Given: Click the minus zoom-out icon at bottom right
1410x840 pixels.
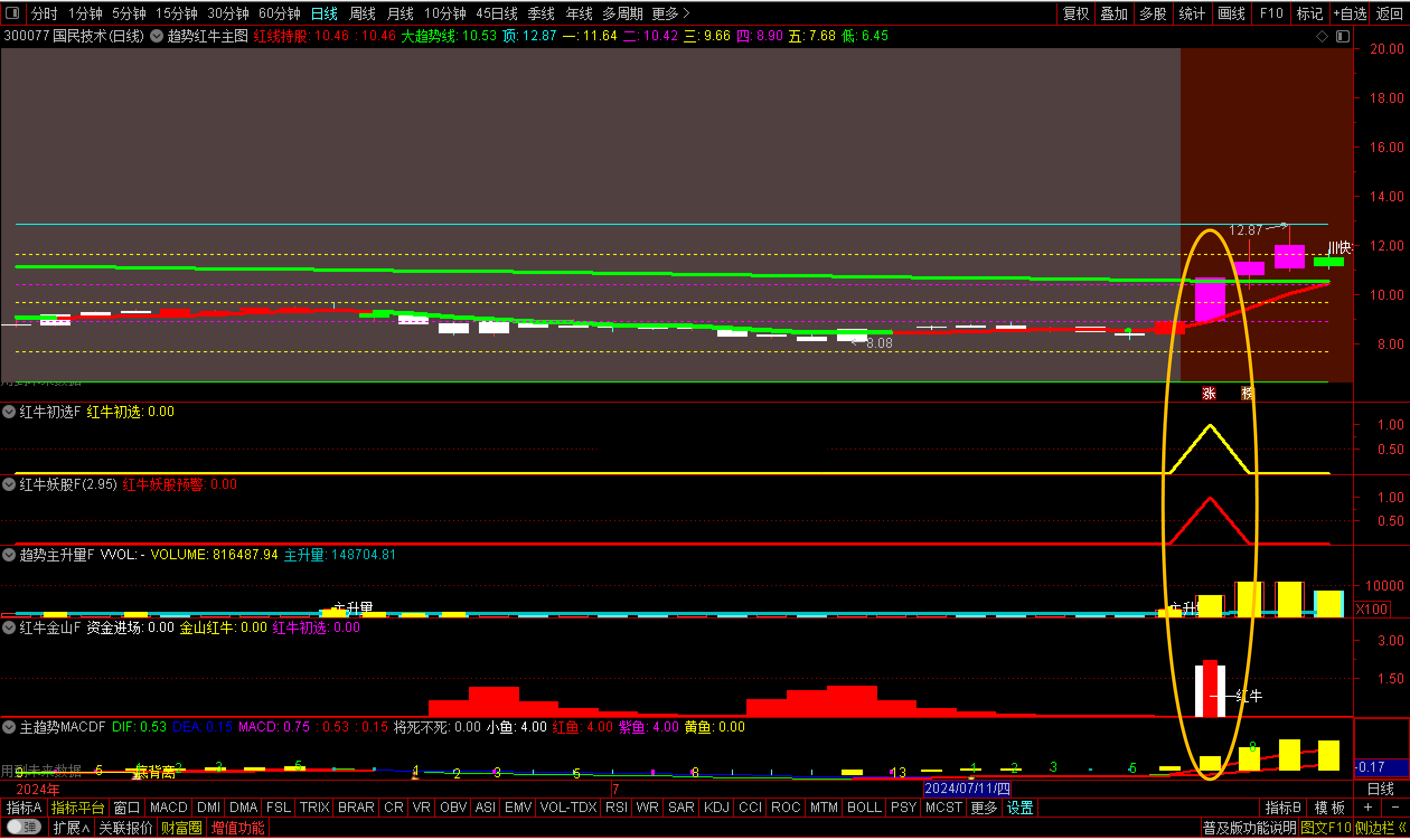Looking at the screenshot, I should coord(1395,808).
